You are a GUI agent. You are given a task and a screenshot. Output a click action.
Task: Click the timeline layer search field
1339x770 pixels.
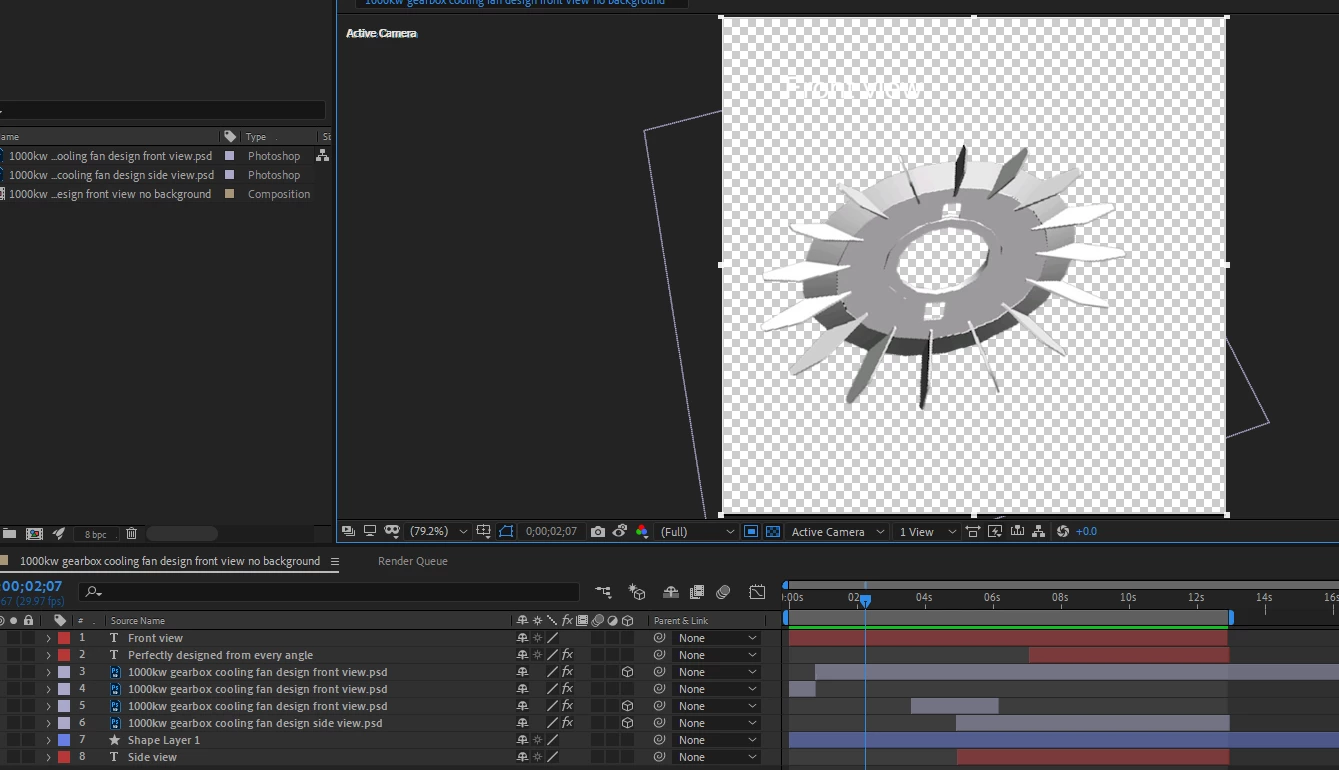point(330,592)
